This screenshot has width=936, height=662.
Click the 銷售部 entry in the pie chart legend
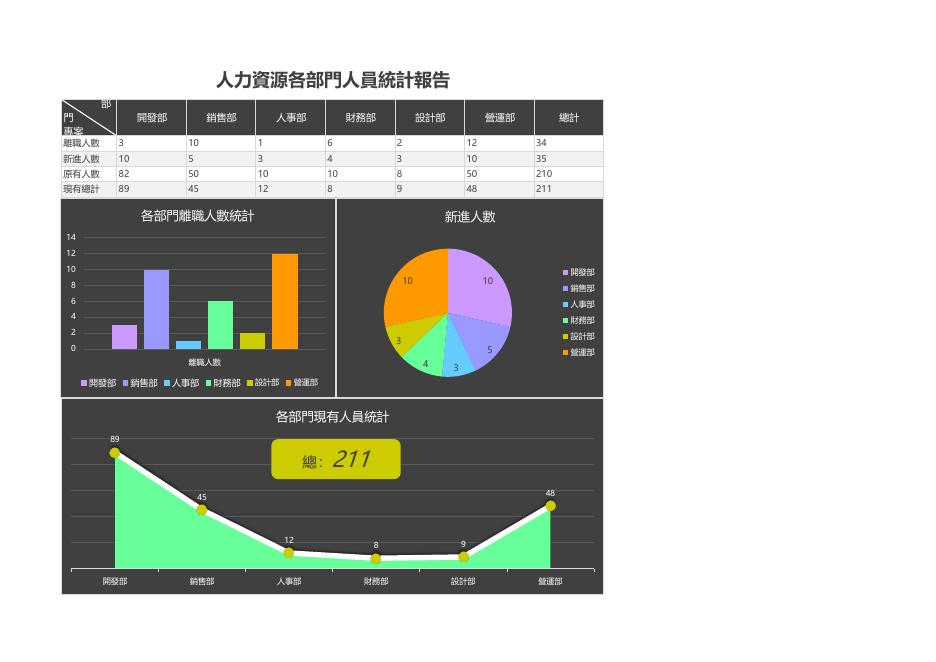pos(578,288)
